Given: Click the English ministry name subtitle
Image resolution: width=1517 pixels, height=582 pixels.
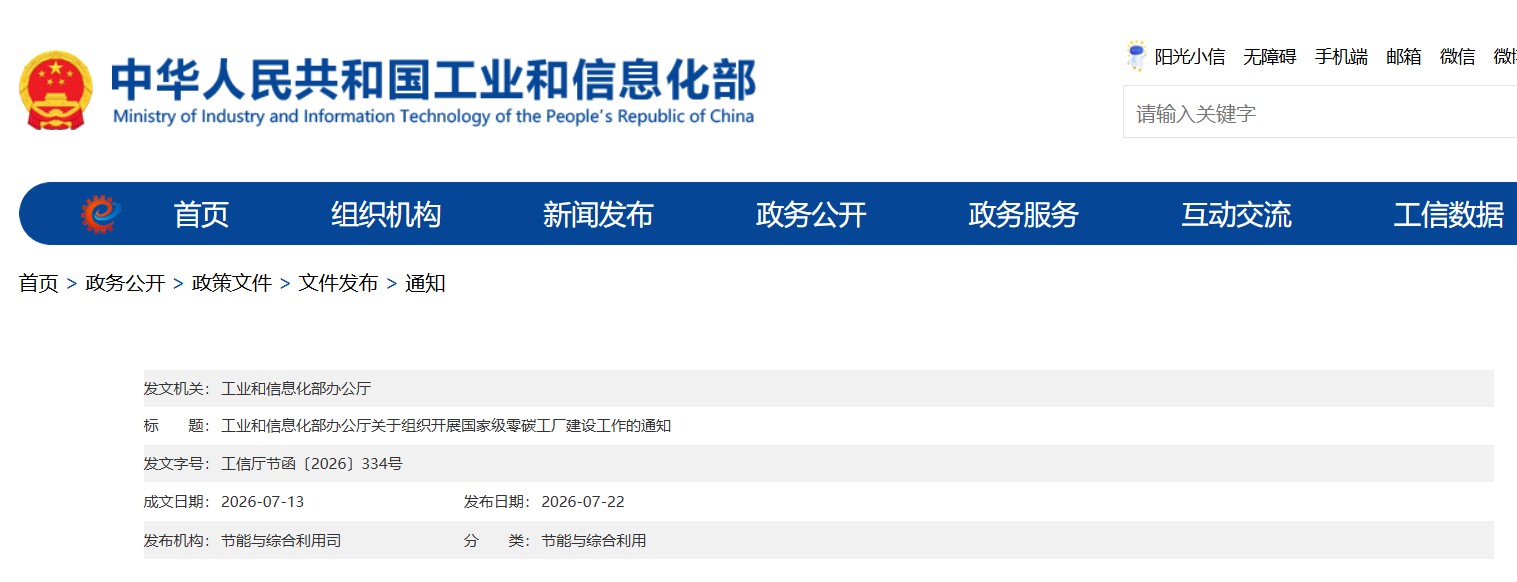Looking at the screenshot, I should pyautogui.click(x=433, y=116).
